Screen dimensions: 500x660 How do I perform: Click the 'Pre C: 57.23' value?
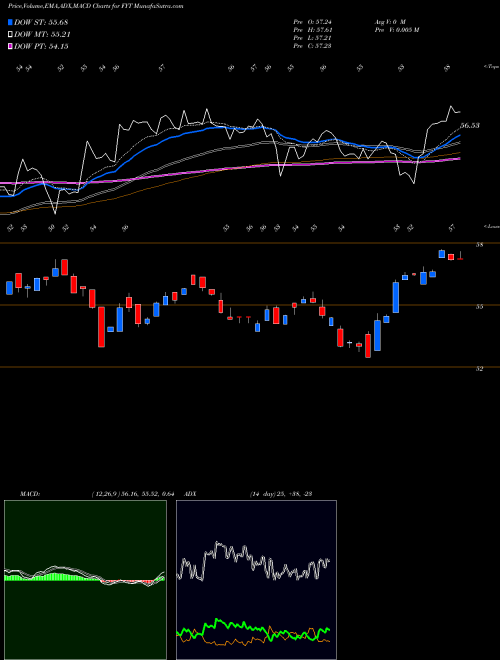(x=312, y=46)
